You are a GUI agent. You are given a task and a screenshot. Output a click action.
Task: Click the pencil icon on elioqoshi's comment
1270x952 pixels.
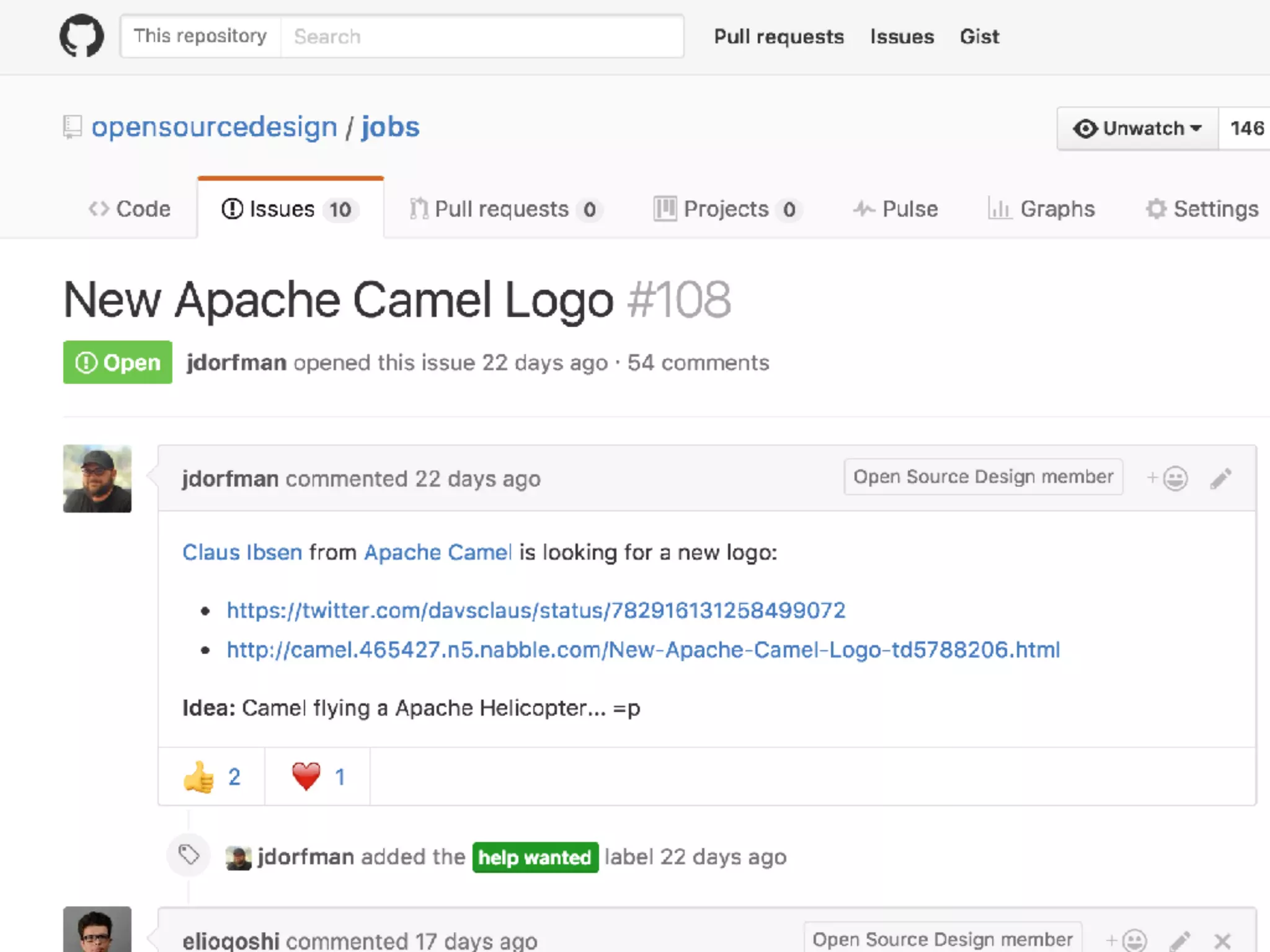tap(1180, 941)
